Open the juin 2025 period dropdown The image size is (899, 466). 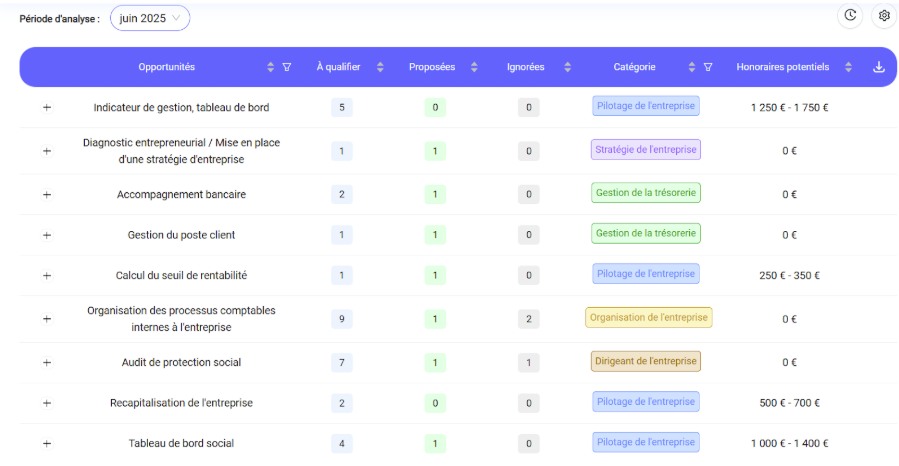tap(150, 18)
